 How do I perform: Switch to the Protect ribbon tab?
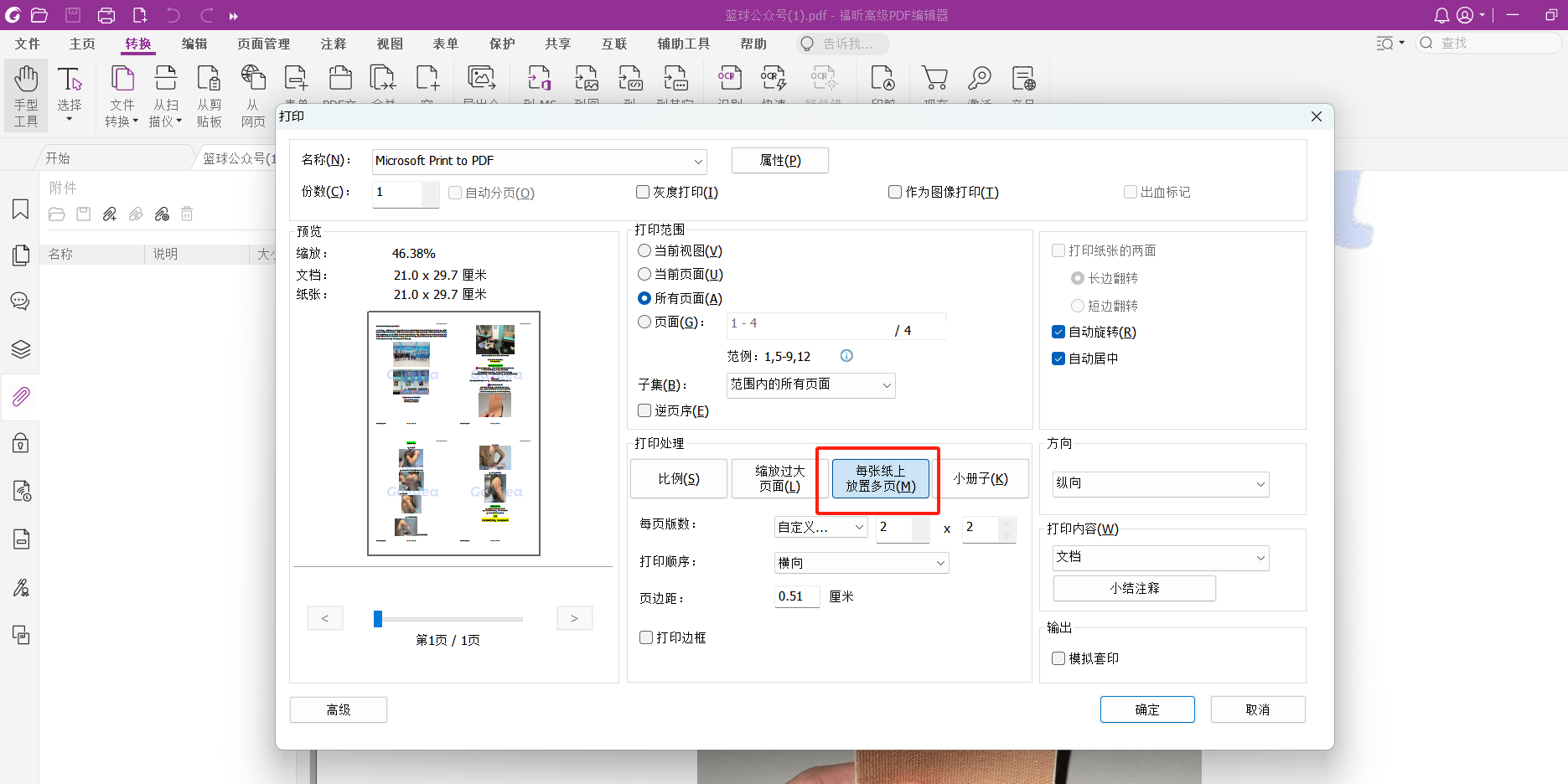pyautogui.click(x=502, y=44)
